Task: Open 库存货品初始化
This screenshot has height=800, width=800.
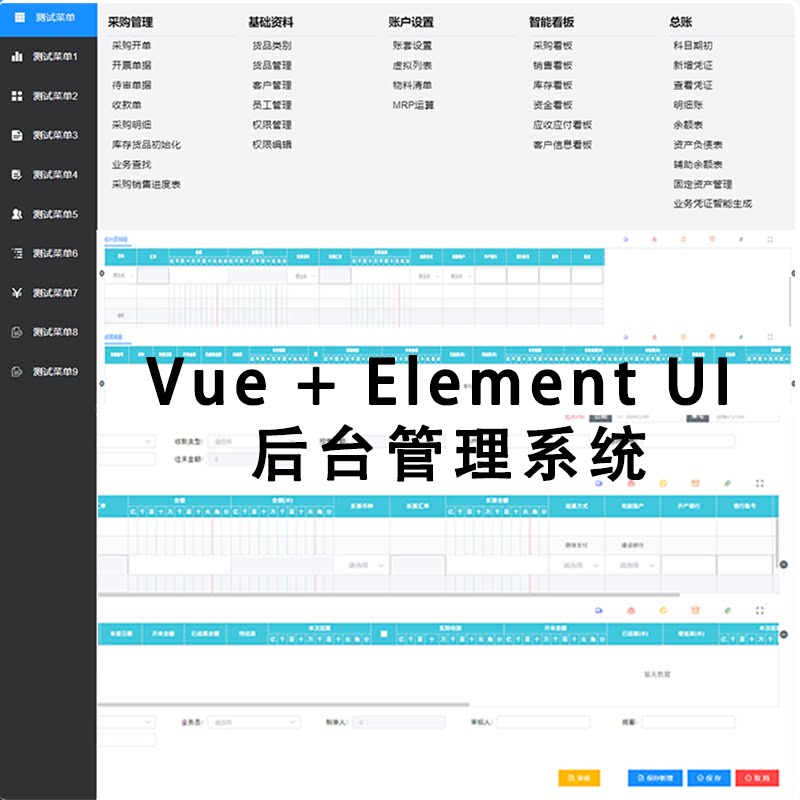Action: [146, 145]
